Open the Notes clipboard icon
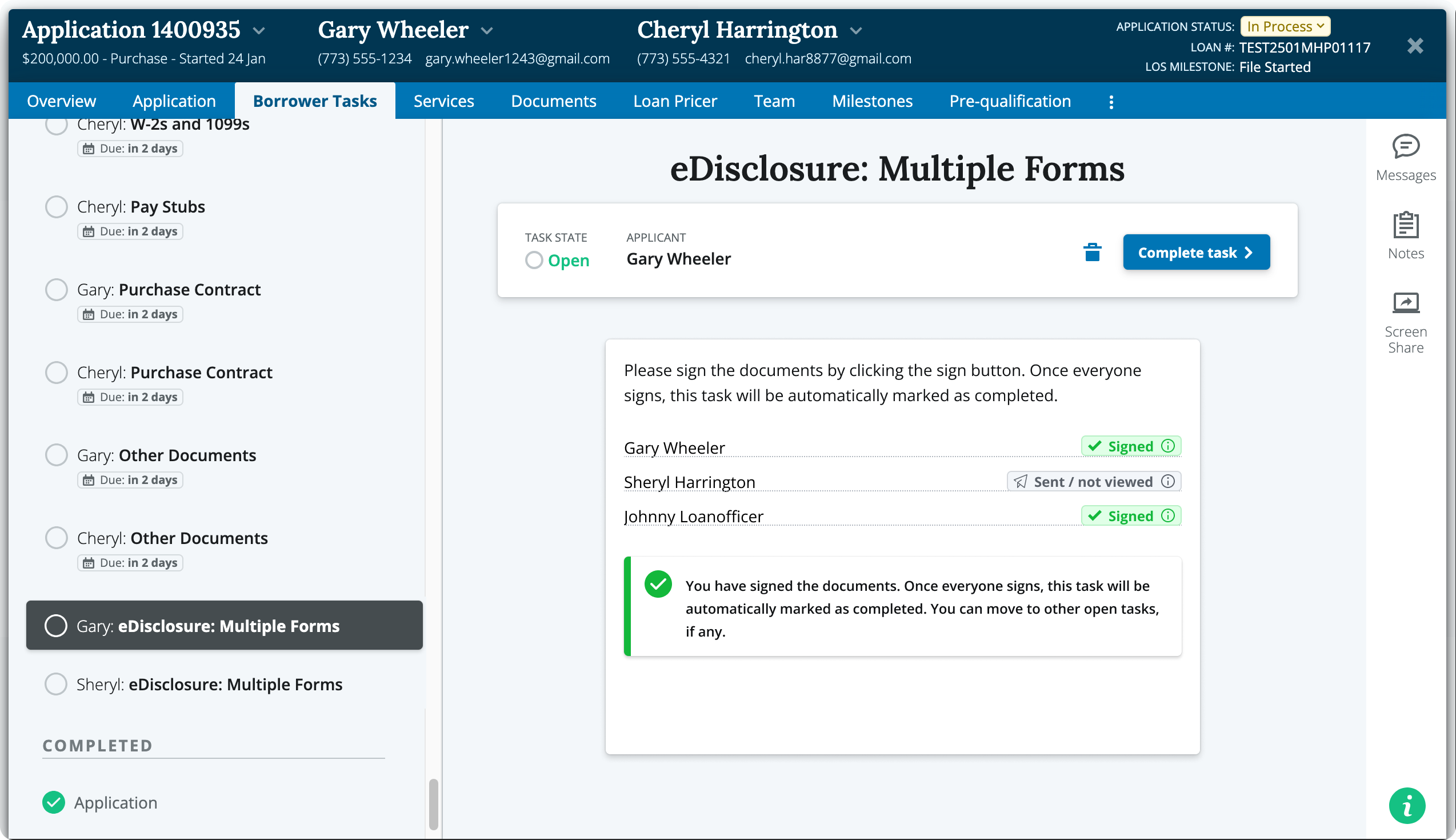 tap(1405, 225)
